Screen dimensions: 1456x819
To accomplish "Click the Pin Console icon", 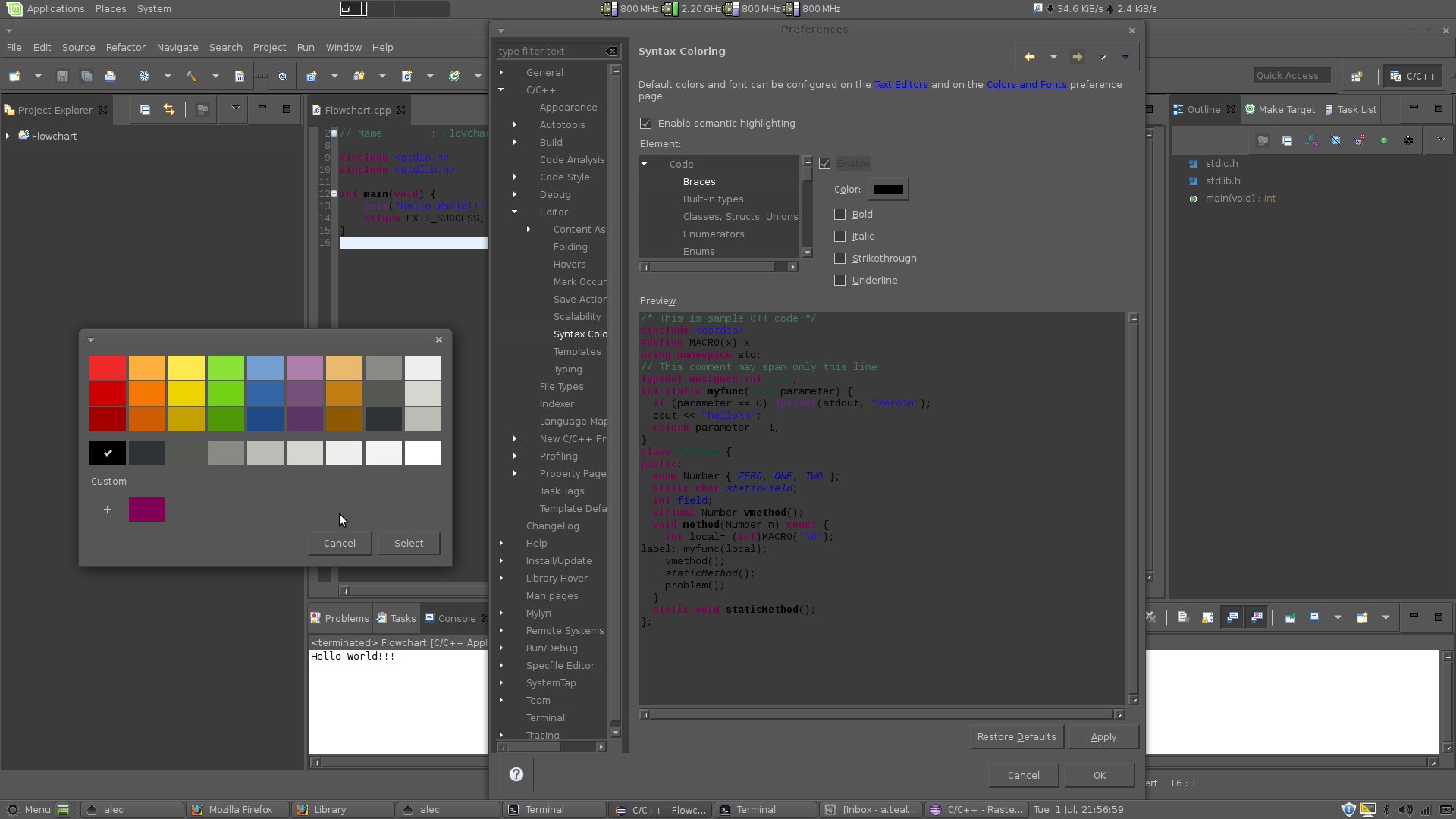I will pyautogui.click(x=1290, y=617).
